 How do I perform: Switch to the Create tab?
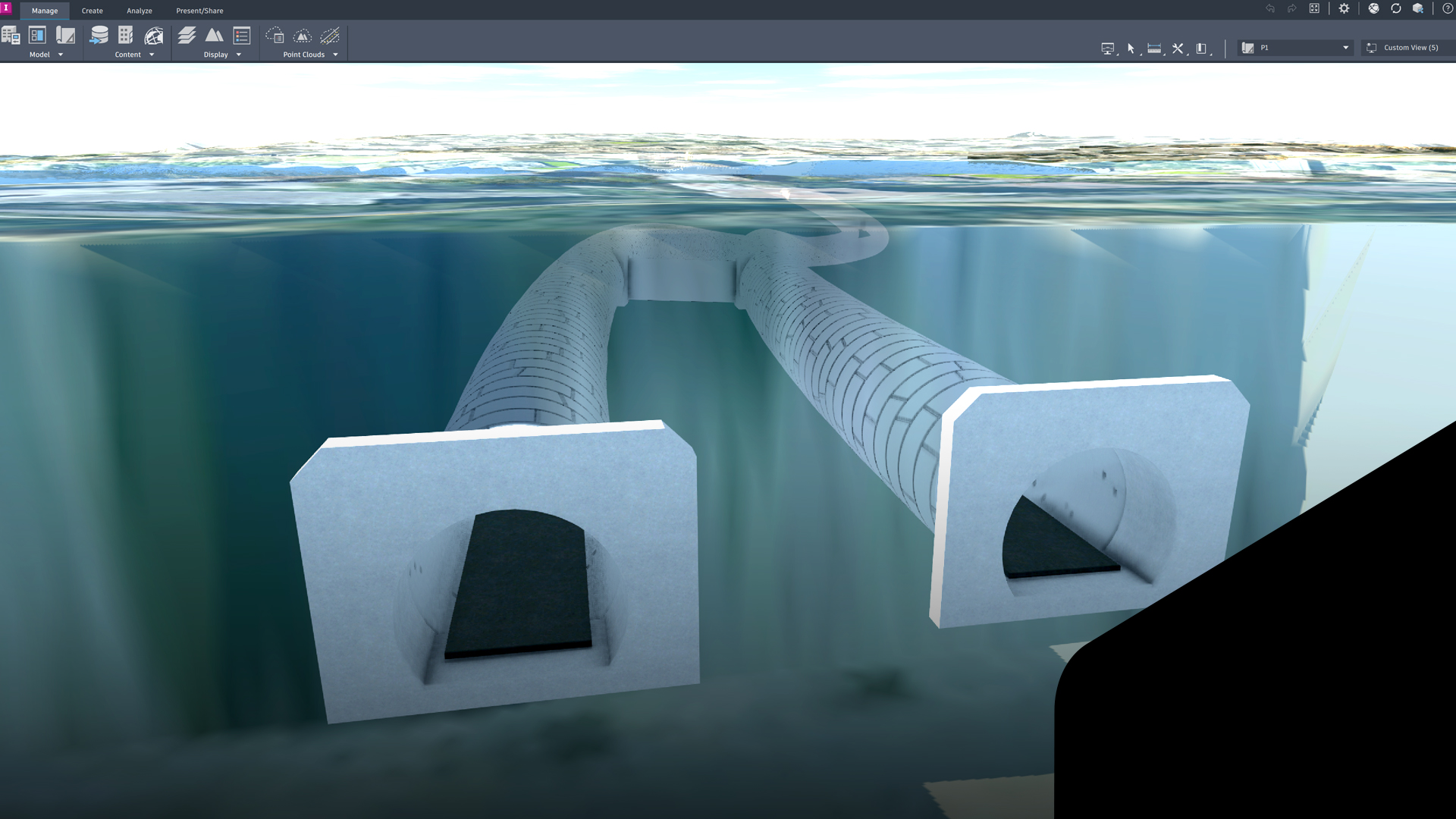(92, 11)
